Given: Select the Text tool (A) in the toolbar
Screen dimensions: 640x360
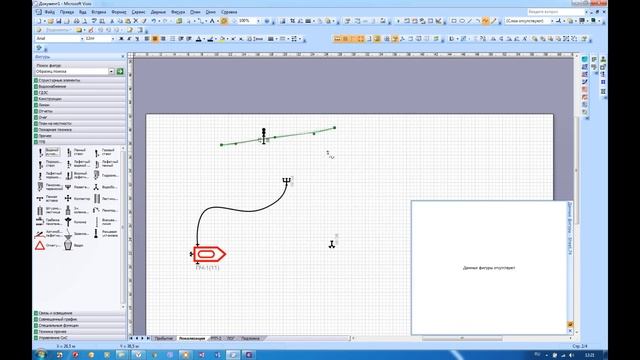Looking at the screenshot, I should coord(212,21).
